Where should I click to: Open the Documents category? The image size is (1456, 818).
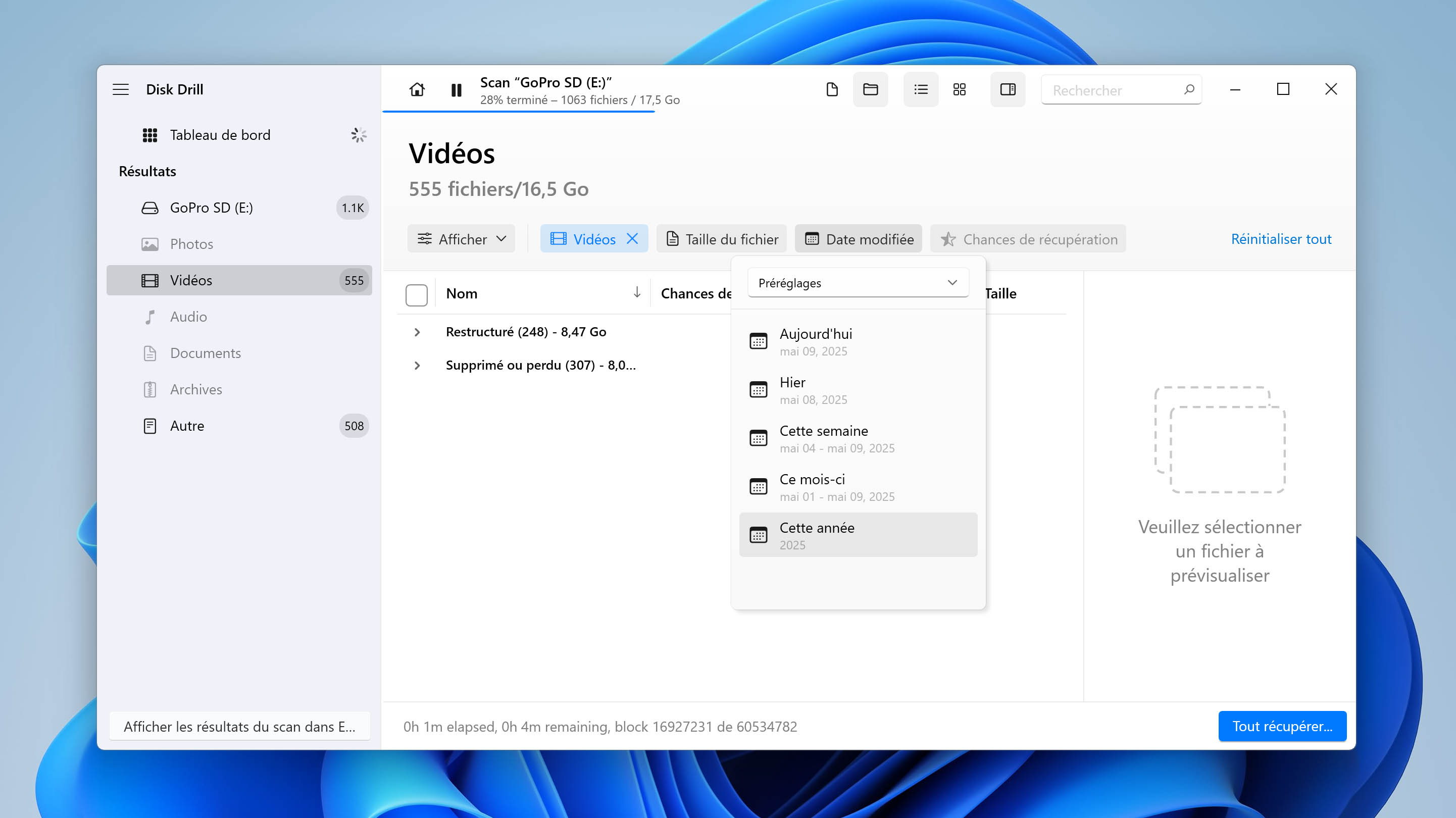pos(240,353)
